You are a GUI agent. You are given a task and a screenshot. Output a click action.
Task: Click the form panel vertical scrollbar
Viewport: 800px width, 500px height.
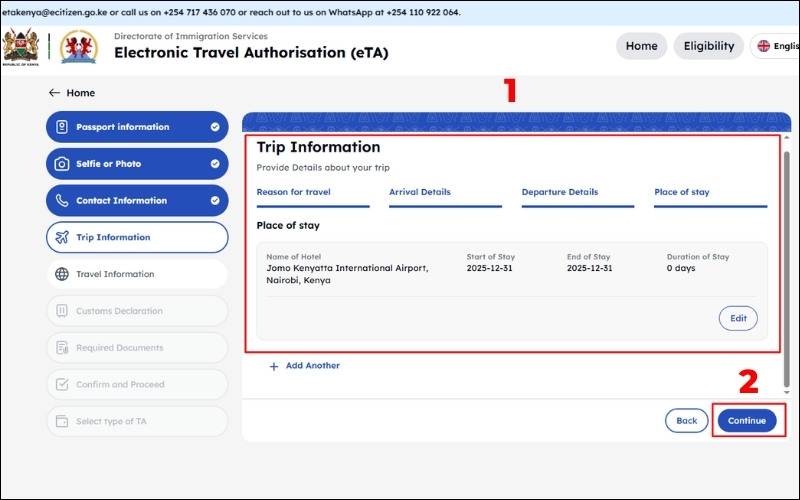pyautogui.click(x=786, y=269)
